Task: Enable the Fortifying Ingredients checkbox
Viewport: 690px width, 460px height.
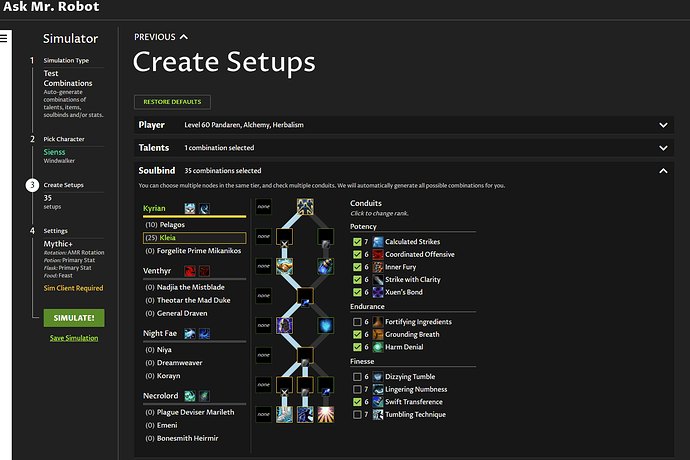Action: pyautogui.click(x=357, y=322)
